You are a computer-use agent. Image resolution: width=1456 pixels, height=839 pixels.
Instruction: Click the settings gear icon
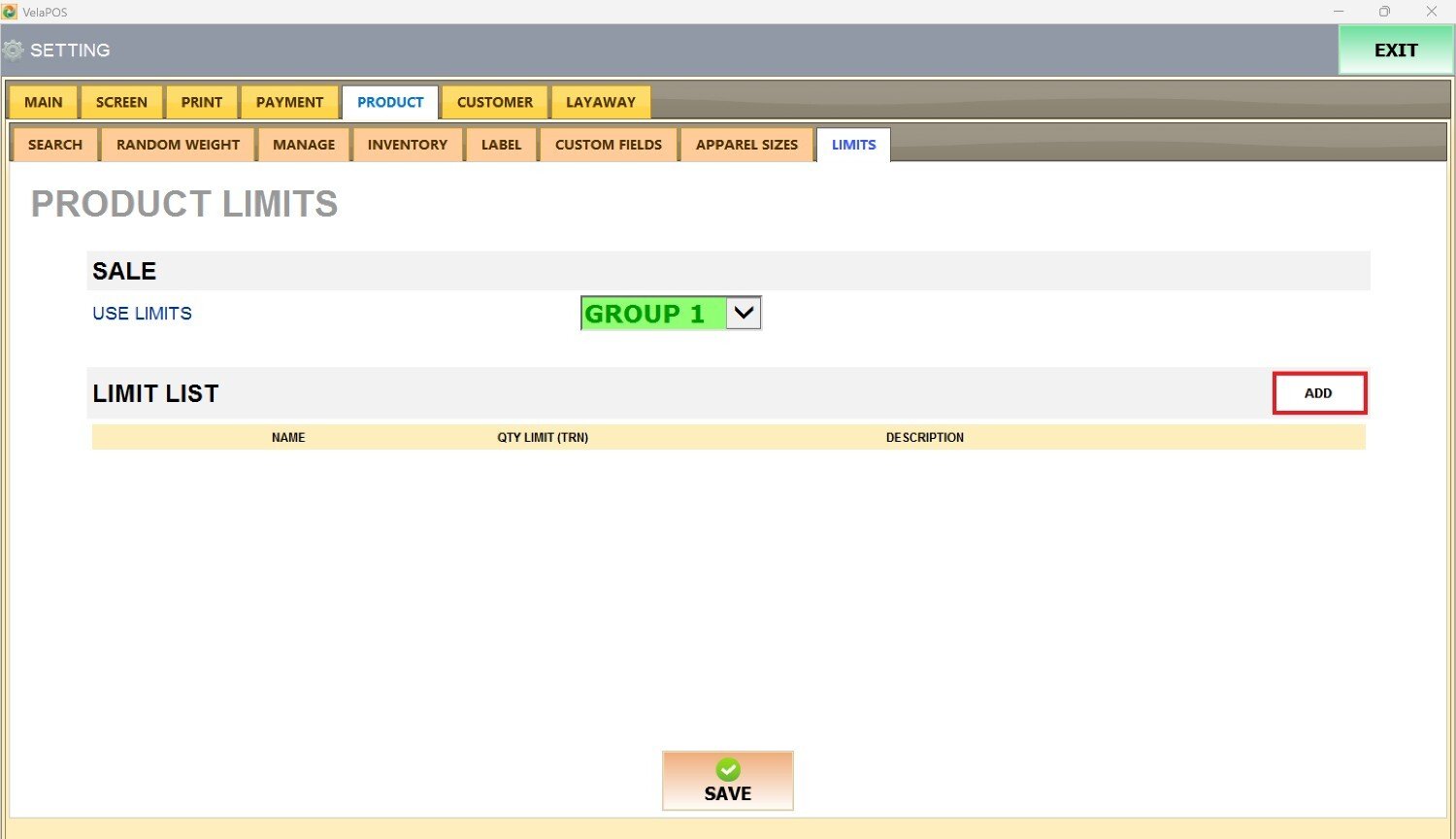click(x=14, y=50)
